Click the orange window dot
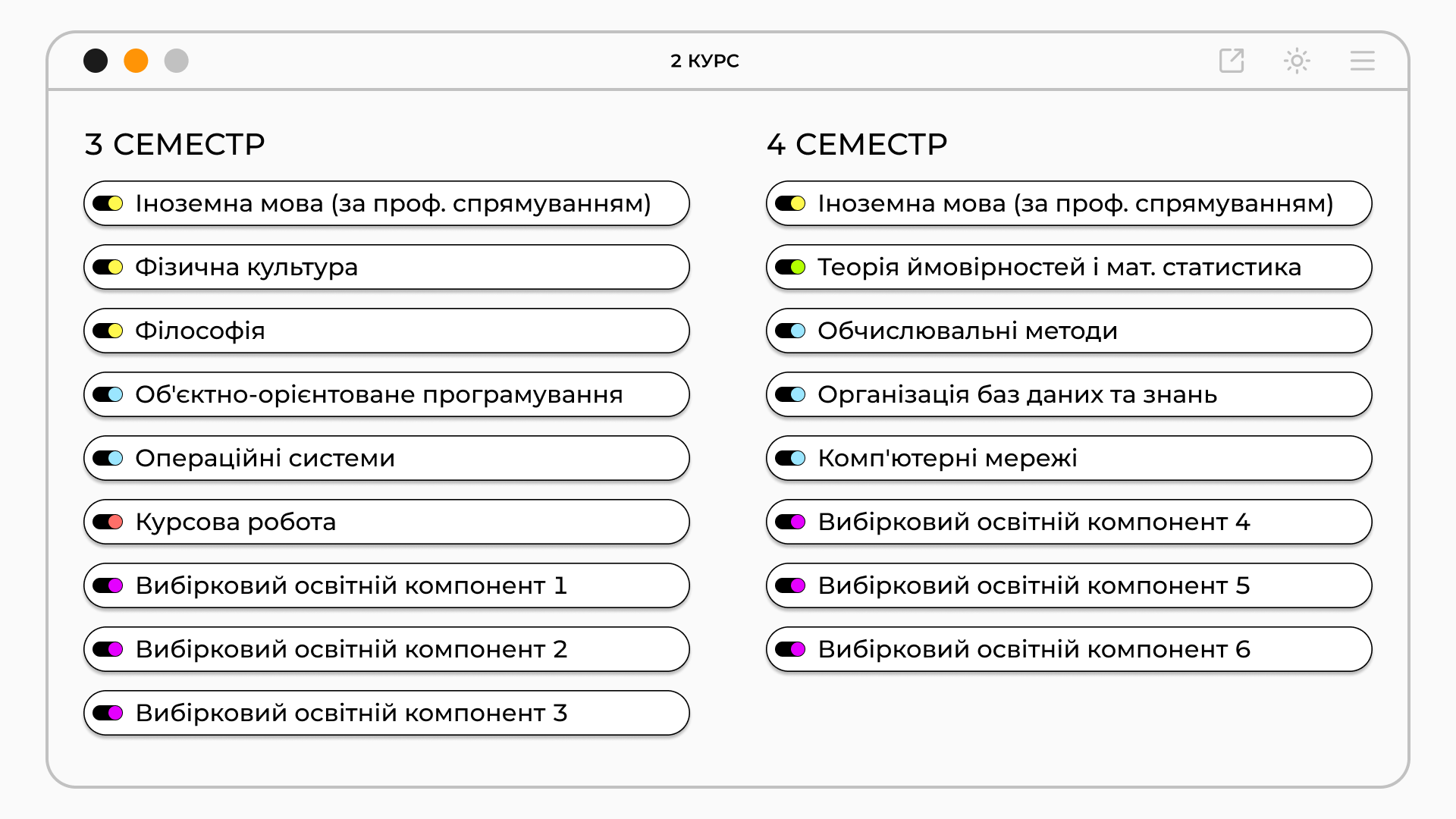 136,61
